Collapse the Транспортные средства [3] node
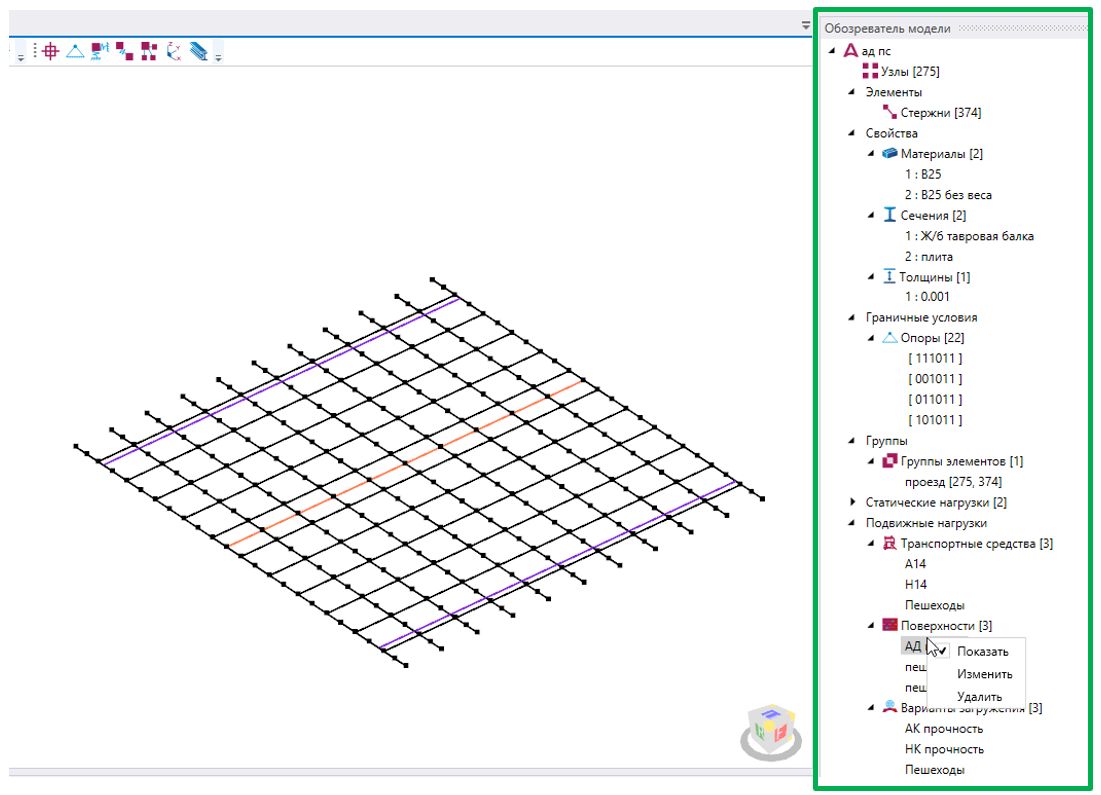This screenshot has width=1101, height=795. click(x=871, y=543)
